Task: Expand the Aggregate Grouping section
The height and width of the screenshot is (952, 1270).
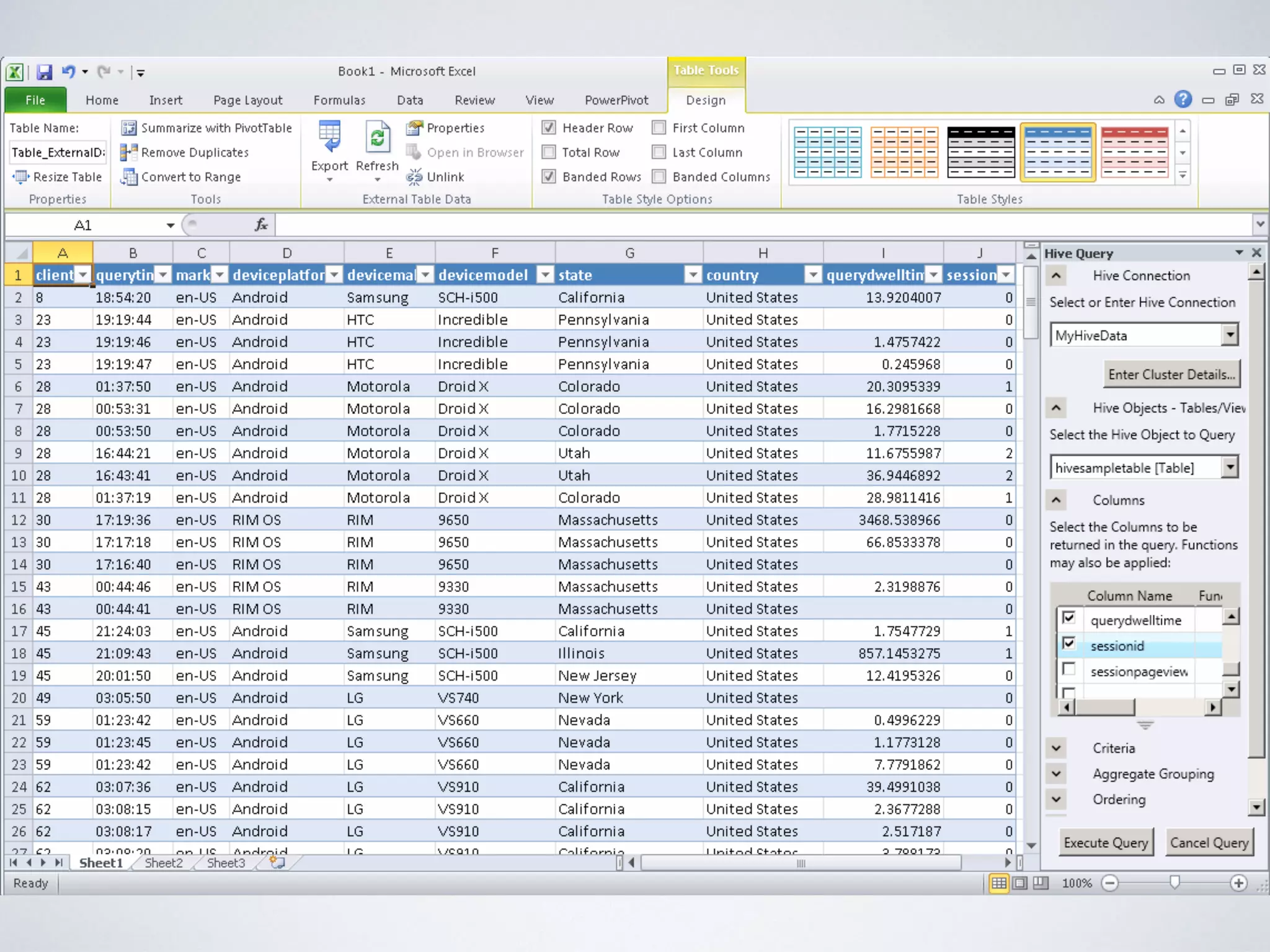Action: tap(1056, 773)
